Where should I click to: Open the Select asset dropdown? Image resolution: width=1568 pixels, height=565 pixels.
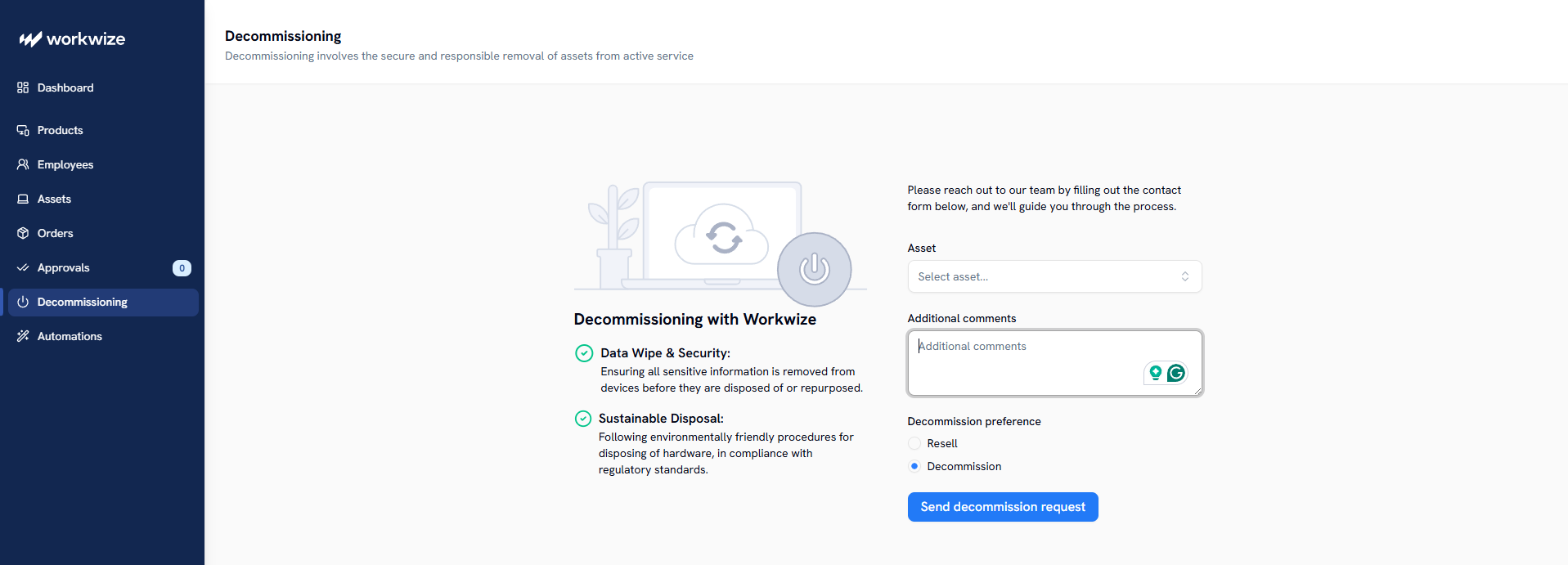click(x=1054, y=276)
